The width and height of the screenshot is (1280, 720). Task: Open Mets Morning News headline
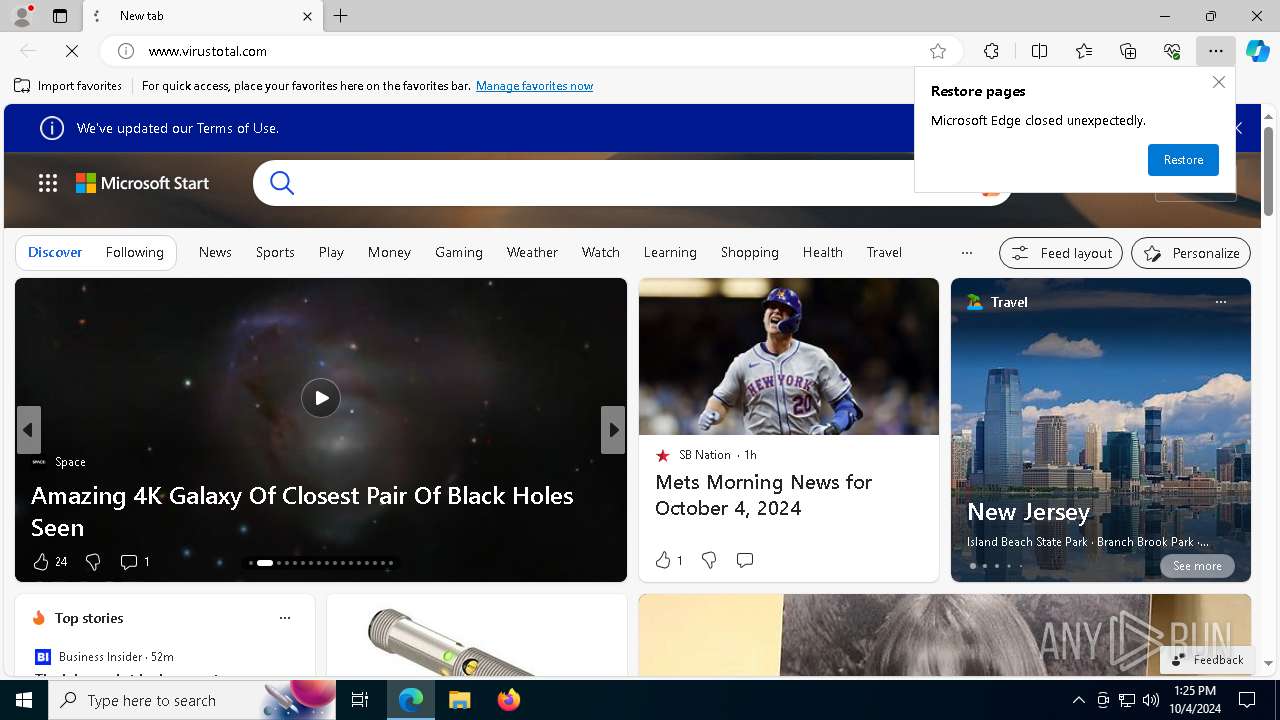point(764,495)
